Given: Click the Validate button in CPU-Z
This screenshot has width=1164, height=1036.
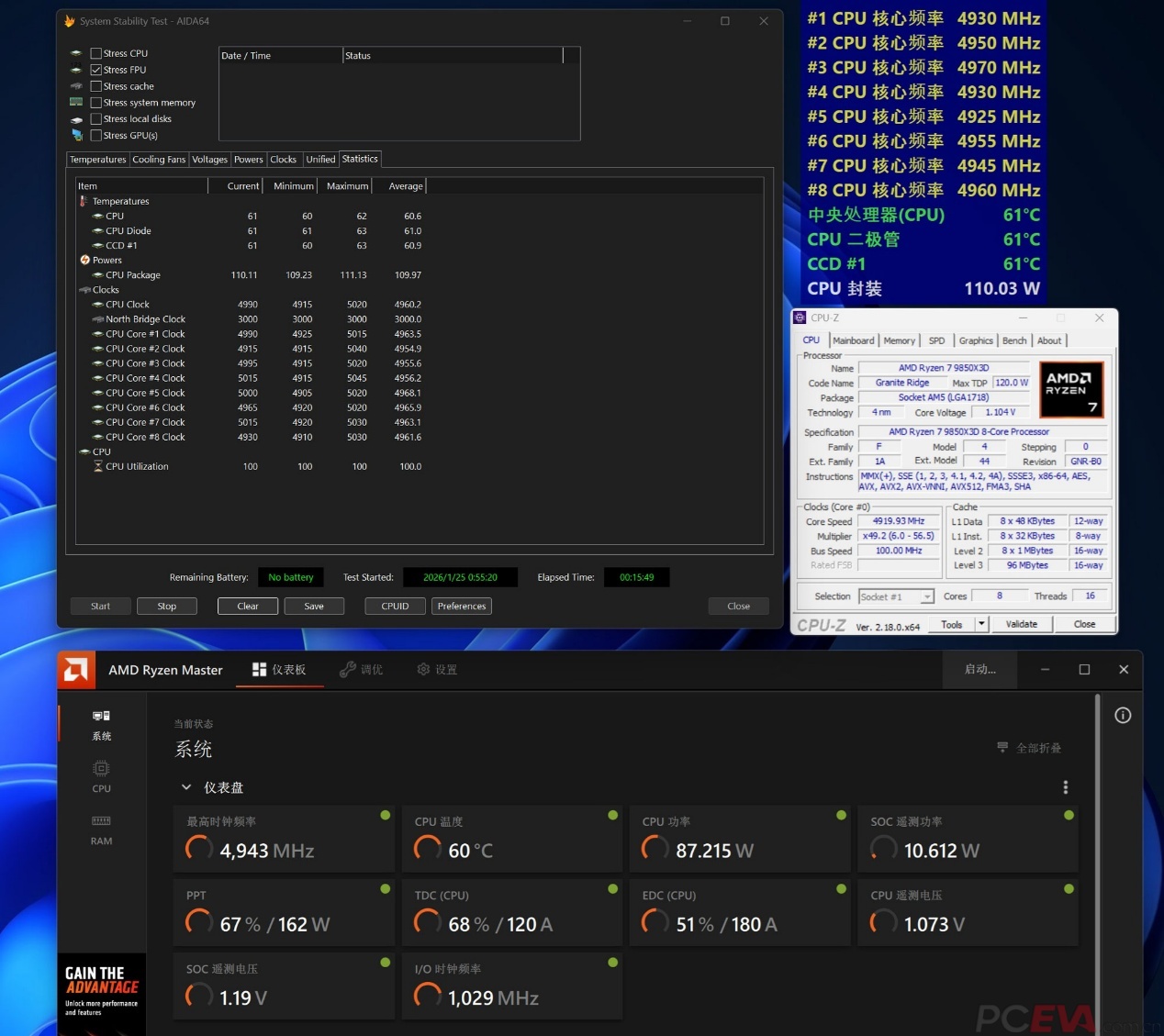Looking at the screenshot, I should (x=1021, y=624).
